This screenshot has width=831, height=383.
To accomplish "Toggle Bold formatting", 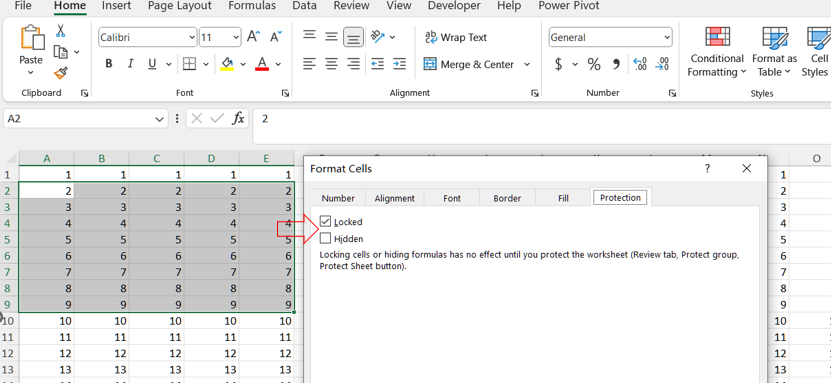I will click(x=109, y=64).
